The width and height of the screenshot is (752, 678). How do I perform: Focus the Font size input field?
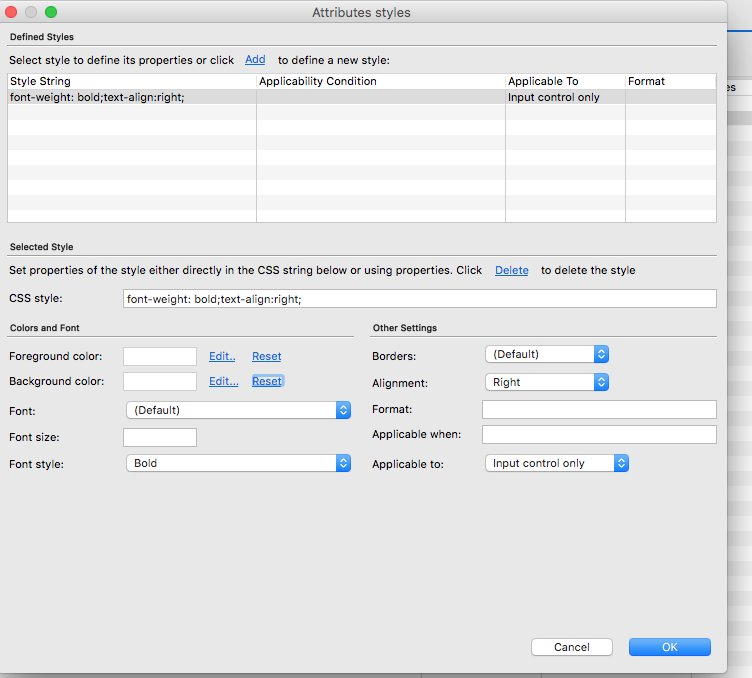[x=160, y=437]
